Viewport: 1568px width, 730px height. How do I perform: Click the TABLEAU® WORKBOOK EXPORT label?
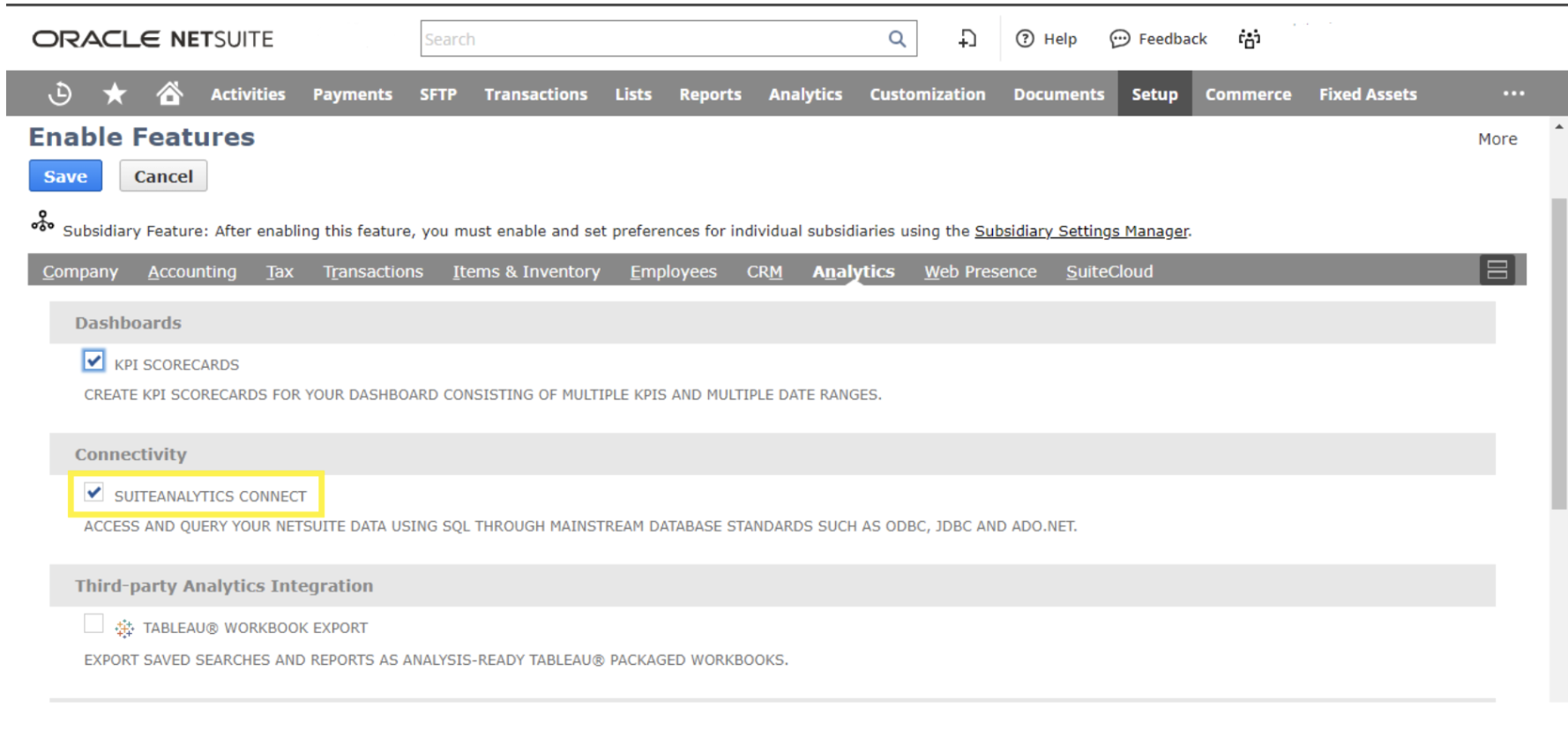click(256, 628)
